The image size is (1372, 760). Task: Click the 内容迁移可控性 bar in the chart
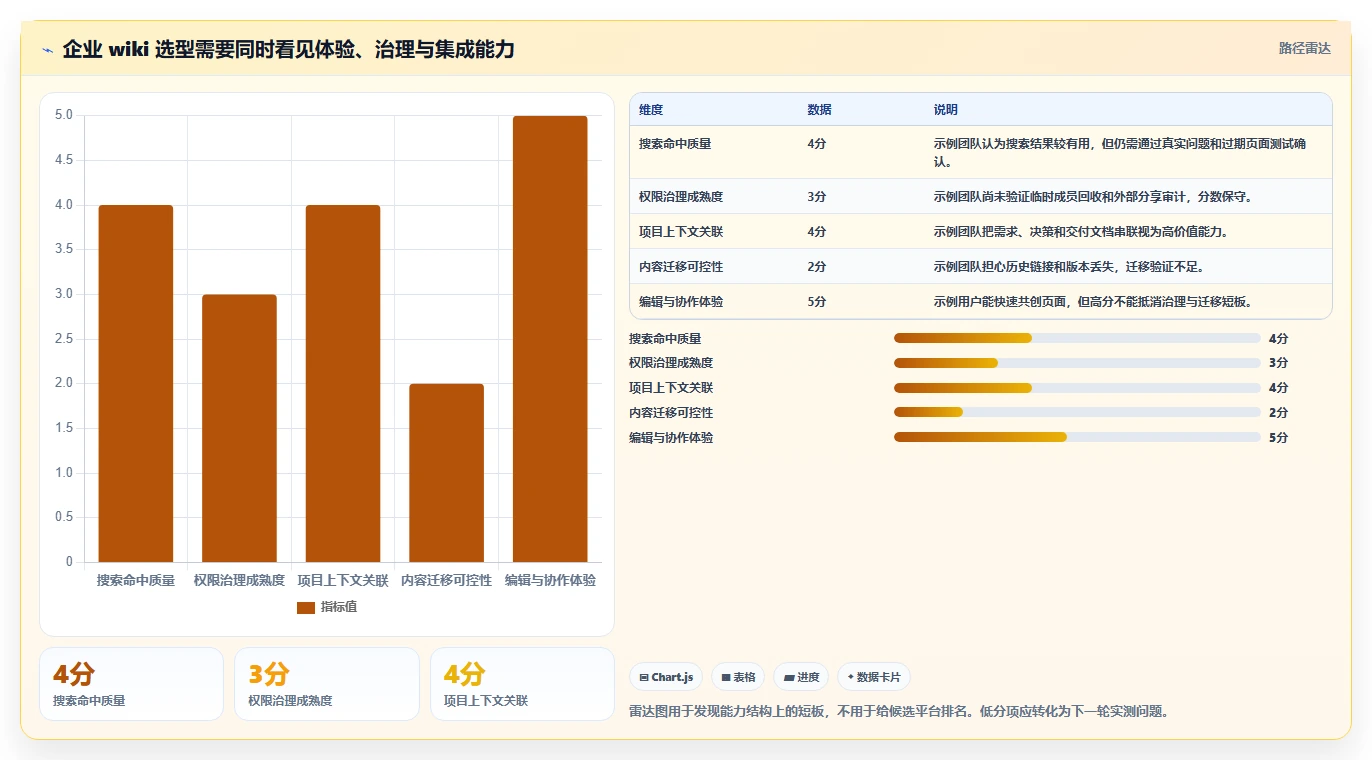point(446,473)
